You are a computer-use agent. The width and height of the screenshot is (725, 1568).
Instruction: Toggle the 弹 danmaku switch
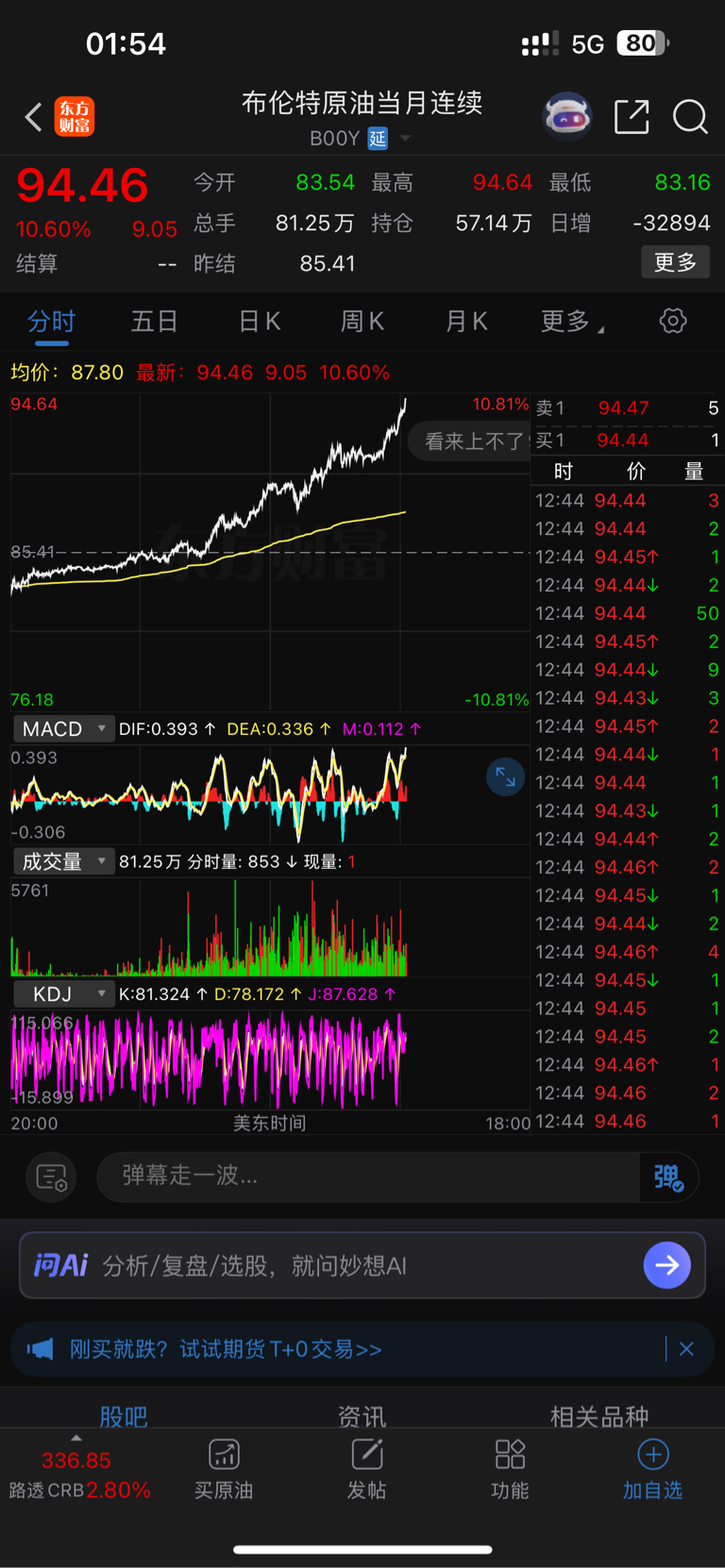[x=668, y=1176]
